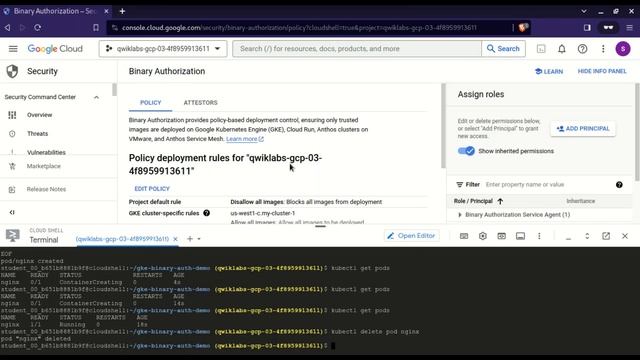640x360 pixels.
Task: Maximize the Cloud Shell panel height
Action: pos(587,236)
